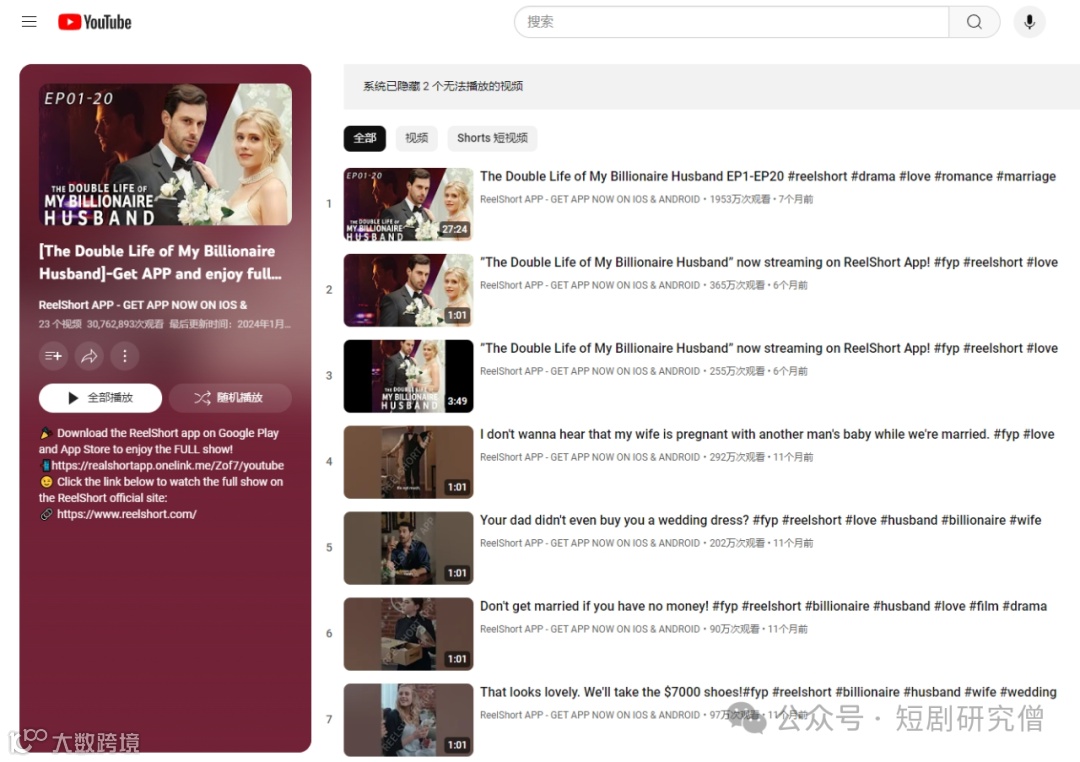Viewport: 1080px width, 762px height.
Task: Open 'Your dad didn't even buy you a wedding dress?' video
Action: click(760, 520)
